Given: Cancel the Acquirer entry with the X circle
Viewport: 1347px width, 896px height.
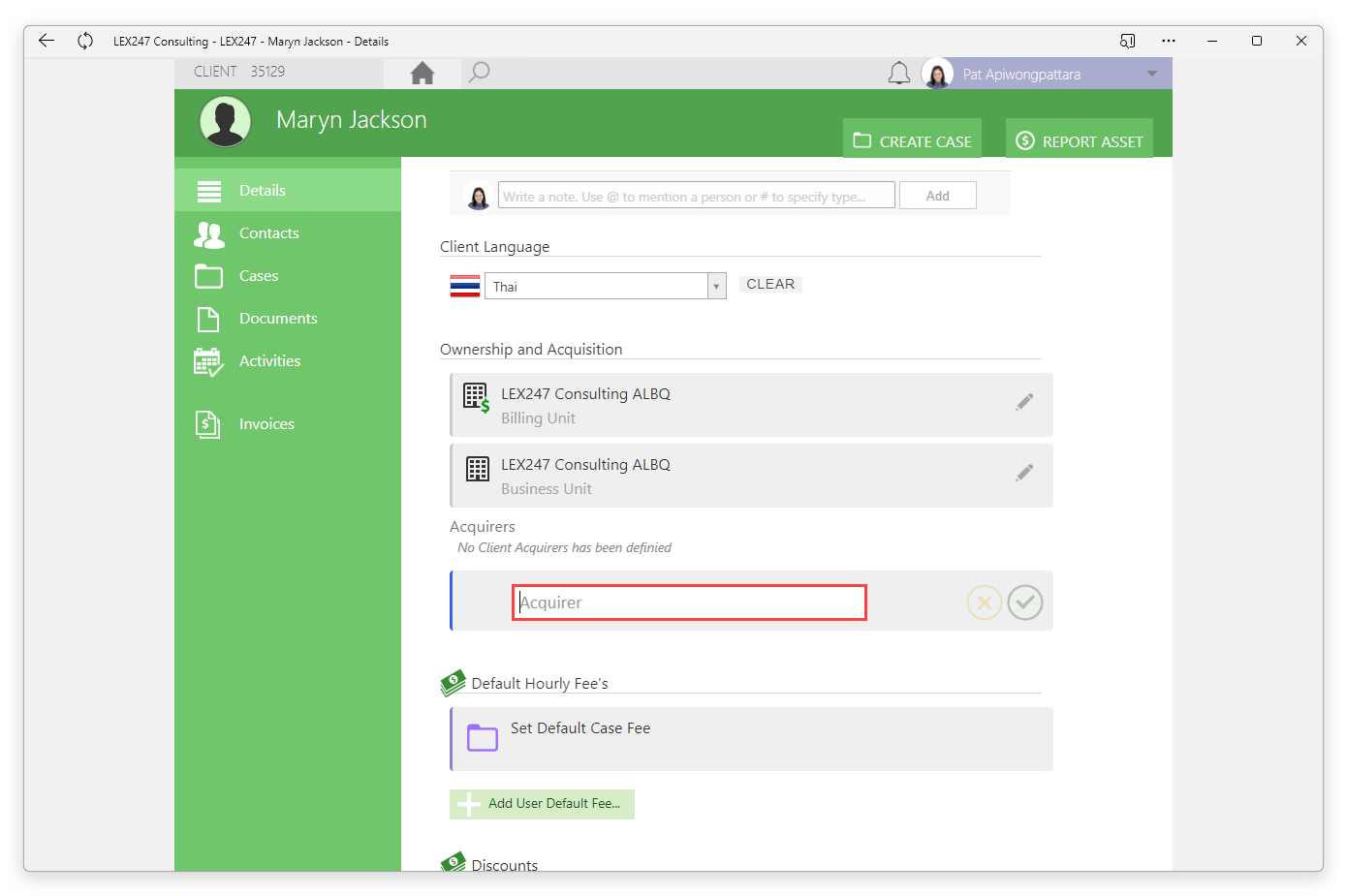Looking at the screenshot, I should tap(985, 602).
